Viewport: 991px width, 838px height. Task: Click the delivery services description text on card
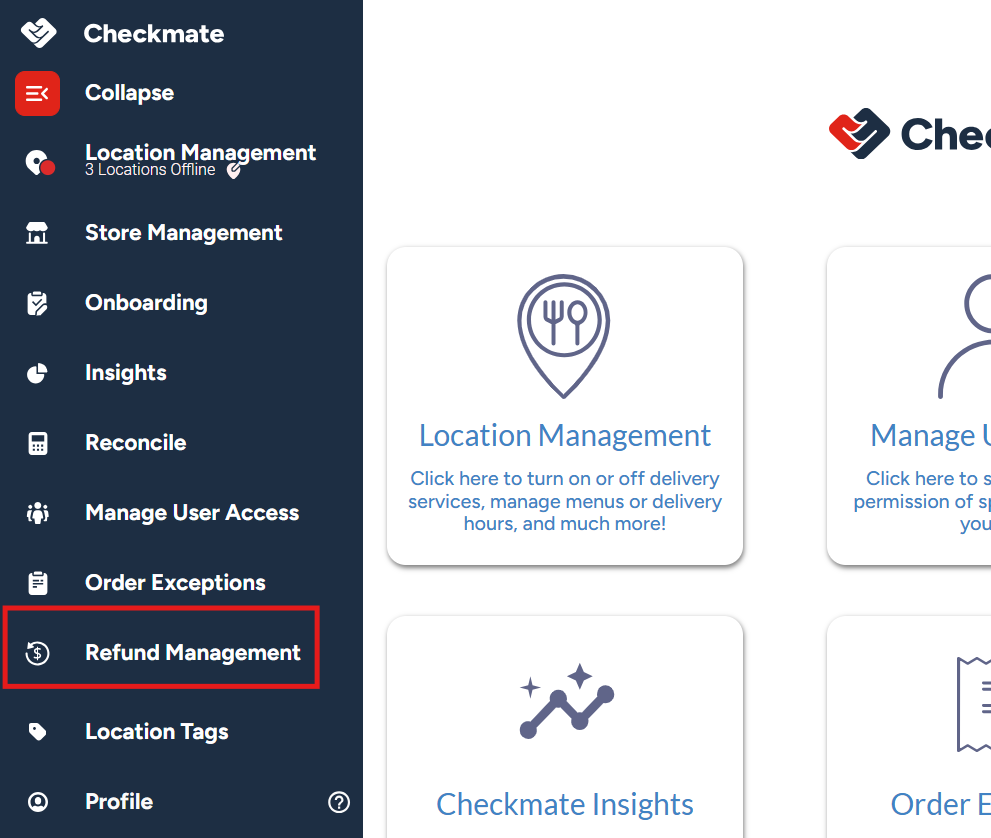564,501
